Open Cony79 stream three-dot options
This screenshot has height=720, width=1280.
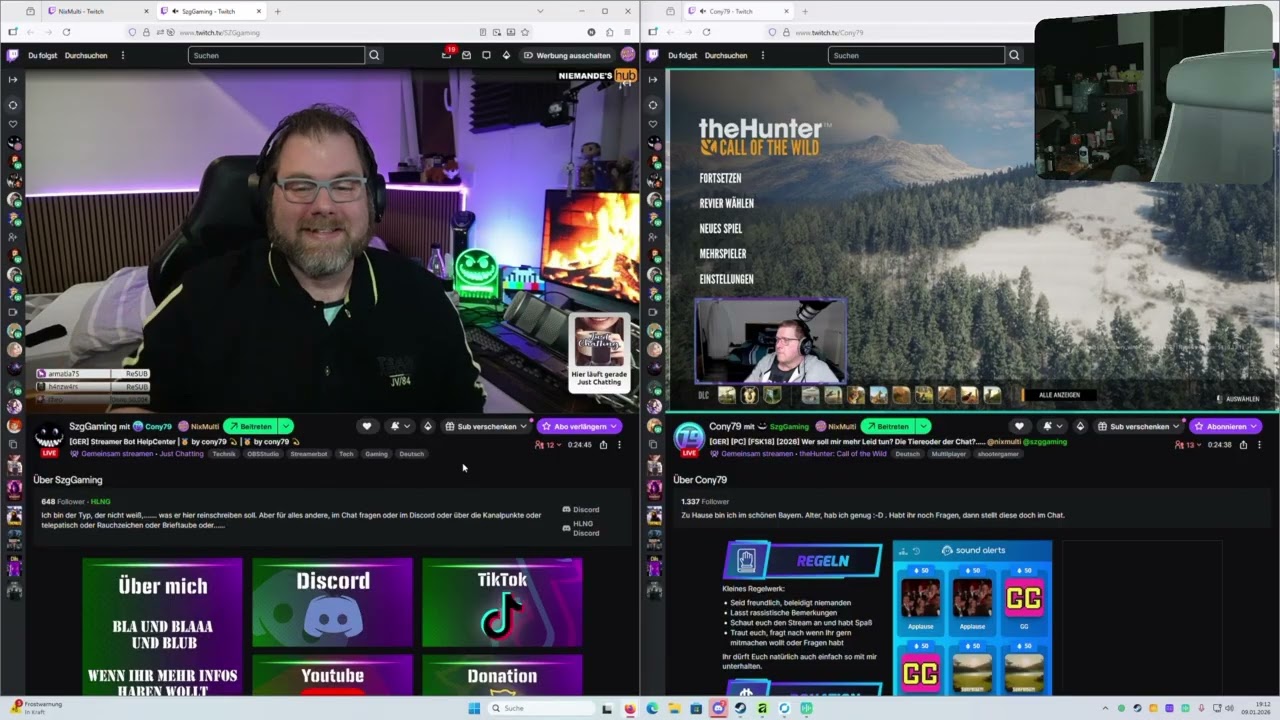pos(1259,445)
